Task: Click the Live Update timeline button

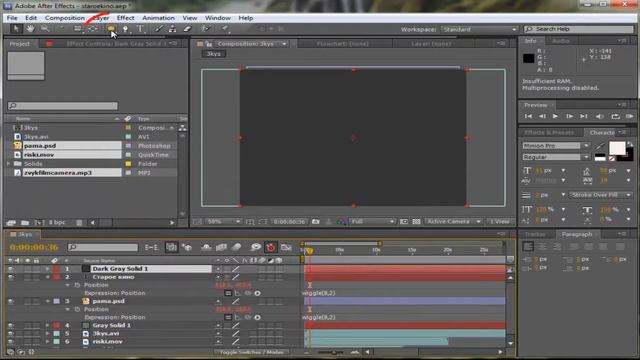Action: tap(171, 247)
